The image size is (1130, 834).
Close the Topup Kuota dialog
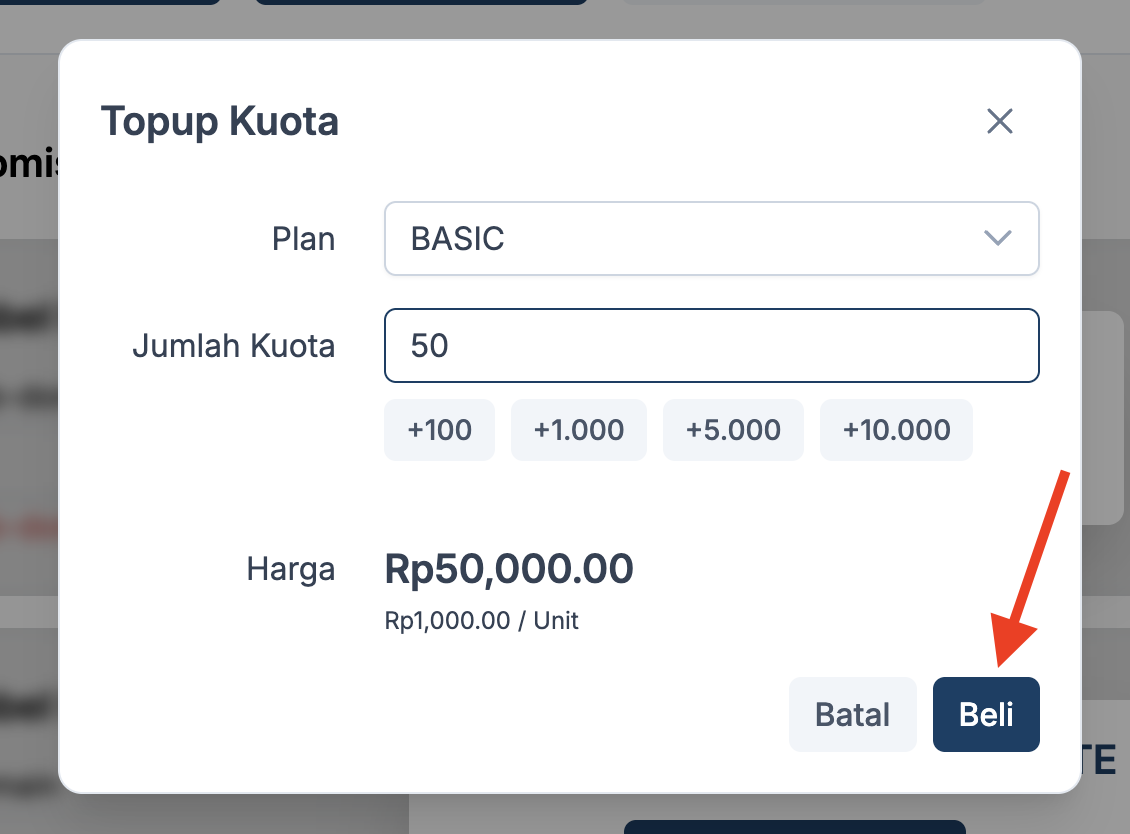(x=1000, y=122)
